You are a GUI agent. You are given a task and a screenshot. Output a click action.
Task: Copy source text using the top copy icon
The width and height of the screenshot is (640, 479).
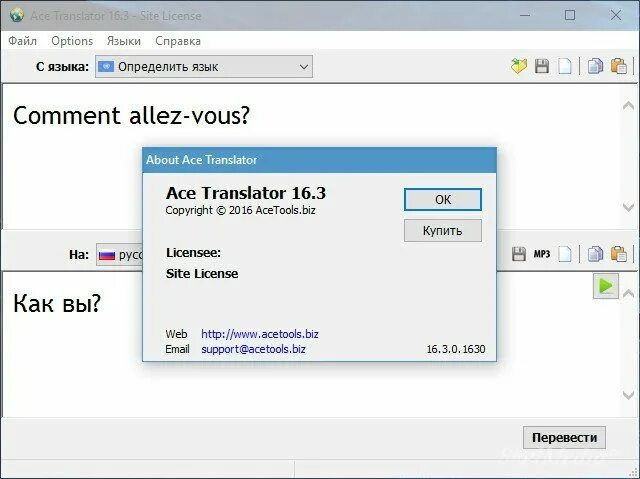pyautogui.click(x=595, y=66)
